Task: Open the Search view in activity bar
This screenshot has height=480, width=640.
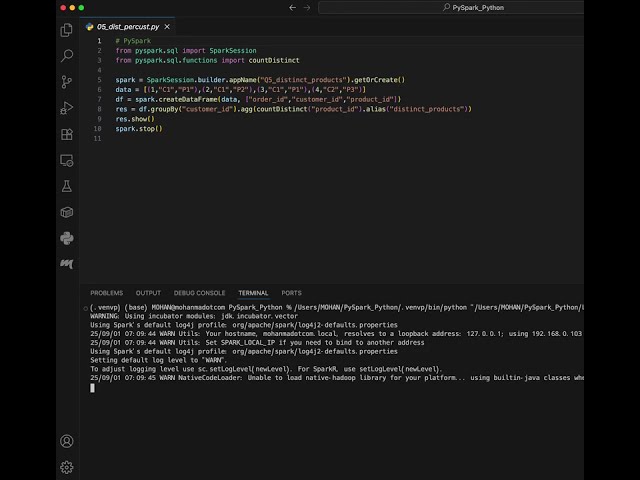Action: [67, 56]
